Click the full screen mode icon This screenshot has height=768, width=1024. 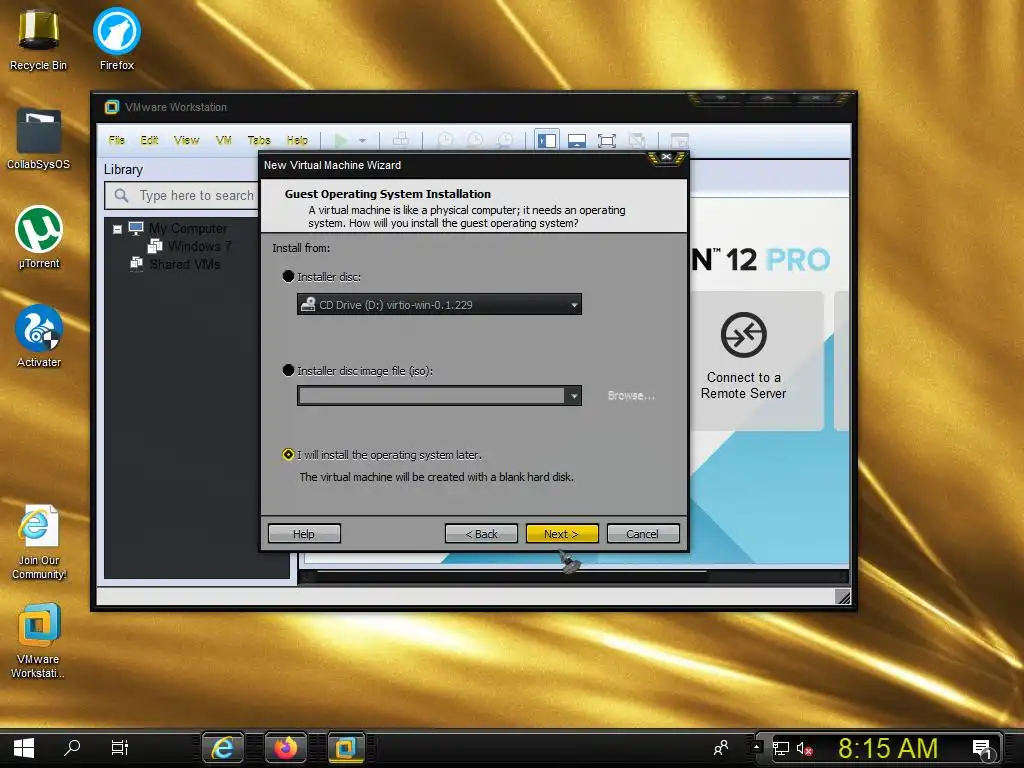[607, 140]
